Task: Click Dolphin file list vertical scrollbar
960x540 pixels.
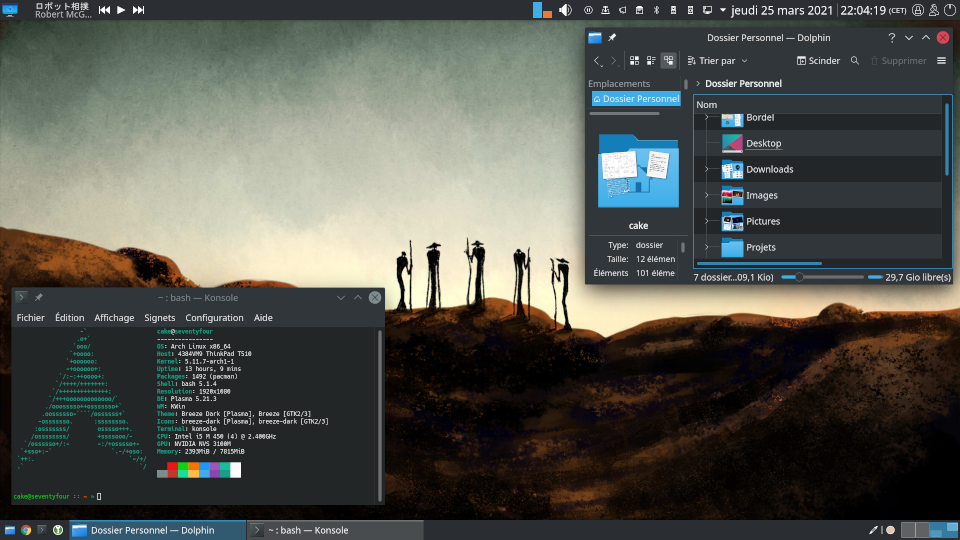Action: point(947,138)
